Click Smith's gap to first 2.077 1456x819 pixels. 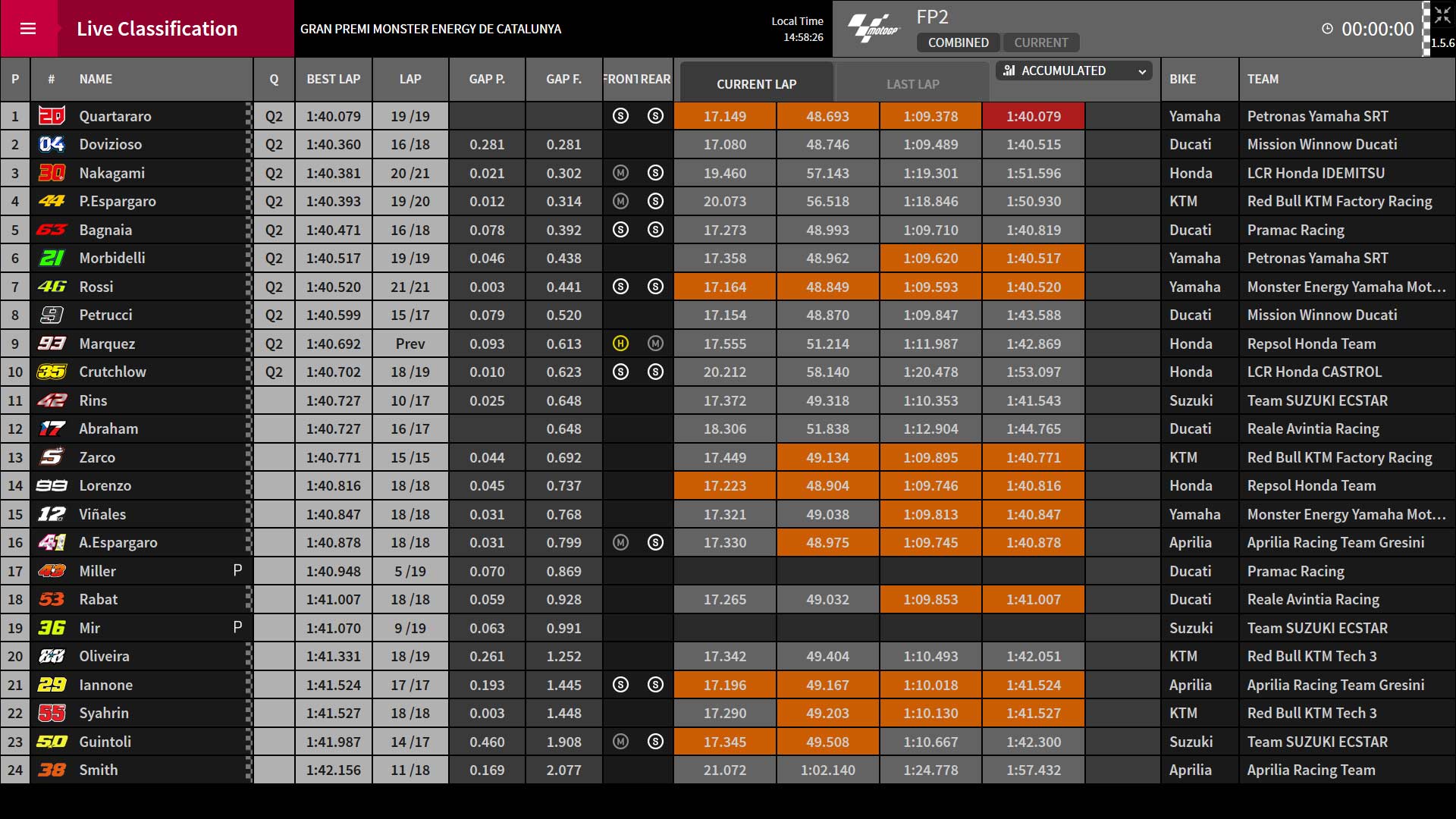[x=564, y=770]
